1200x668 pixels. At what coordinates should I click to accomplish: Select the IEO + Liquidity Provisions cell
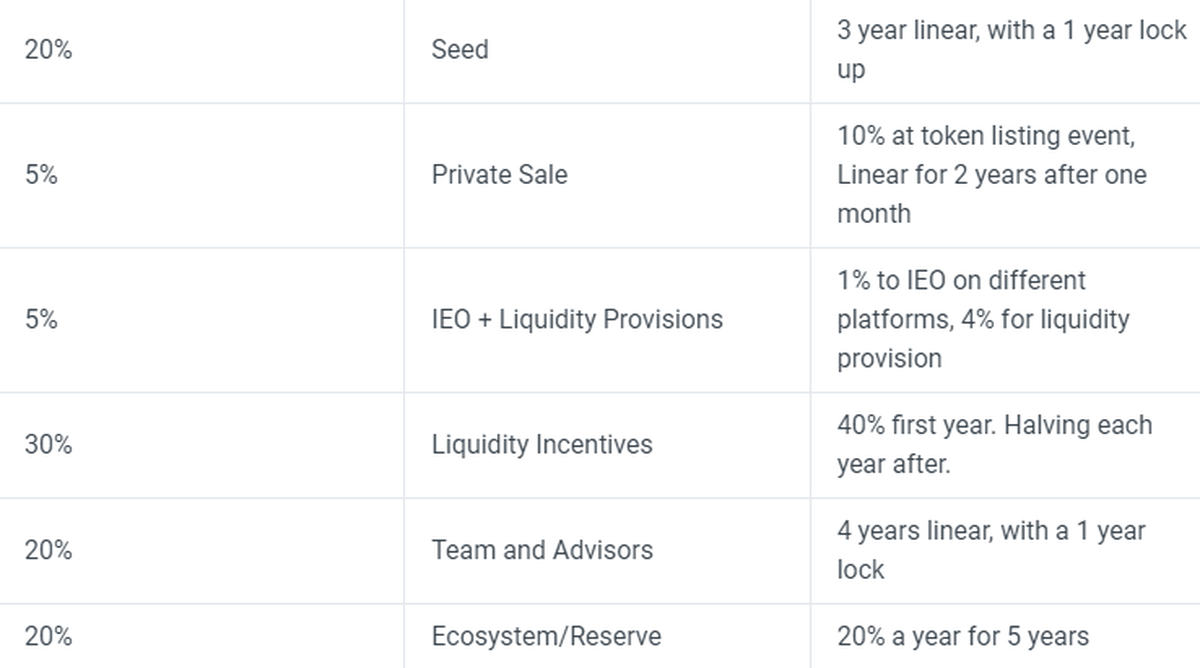577,320
